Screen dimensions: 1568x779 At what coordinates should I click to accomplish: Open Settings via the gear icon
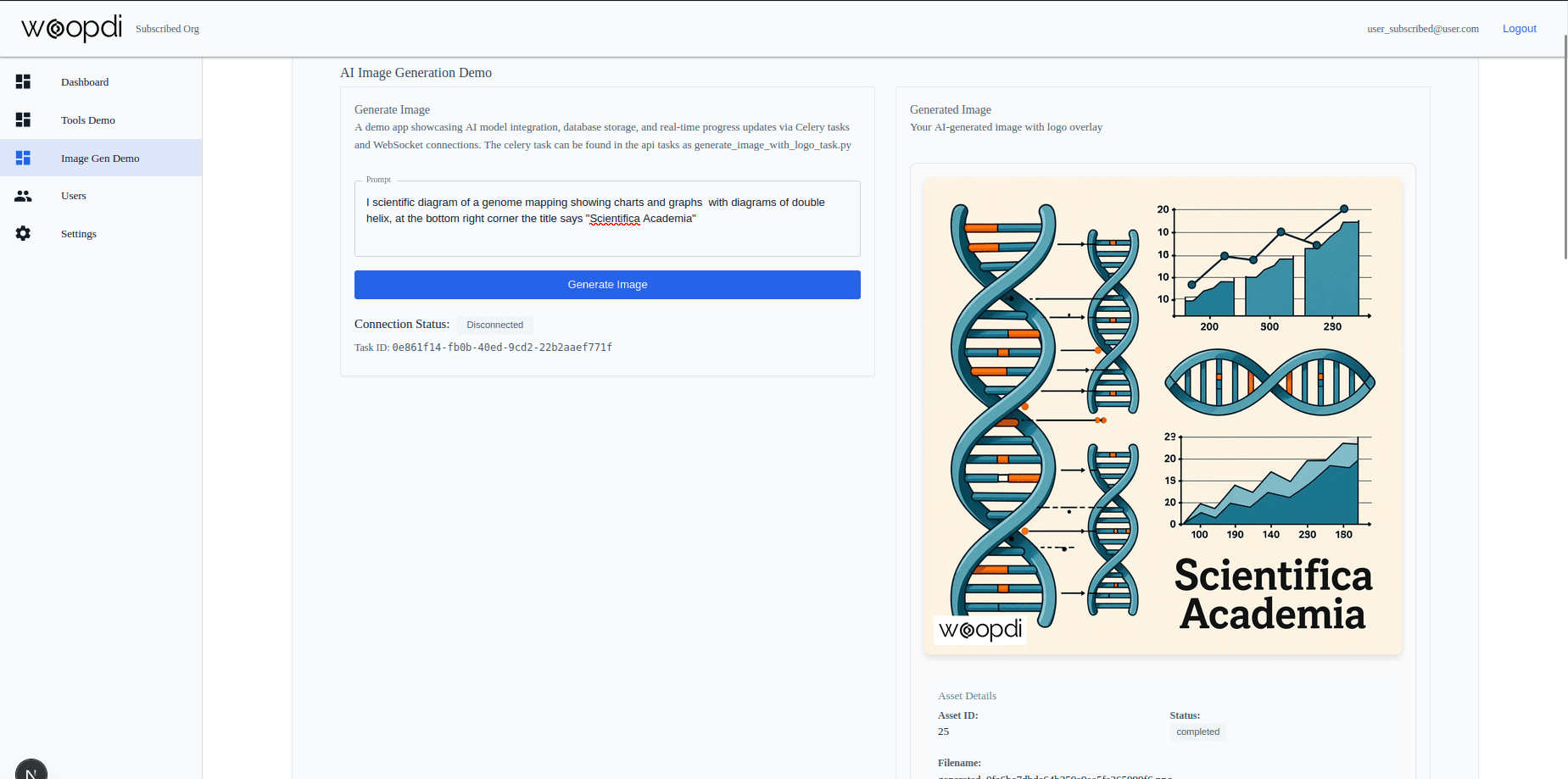23,233
